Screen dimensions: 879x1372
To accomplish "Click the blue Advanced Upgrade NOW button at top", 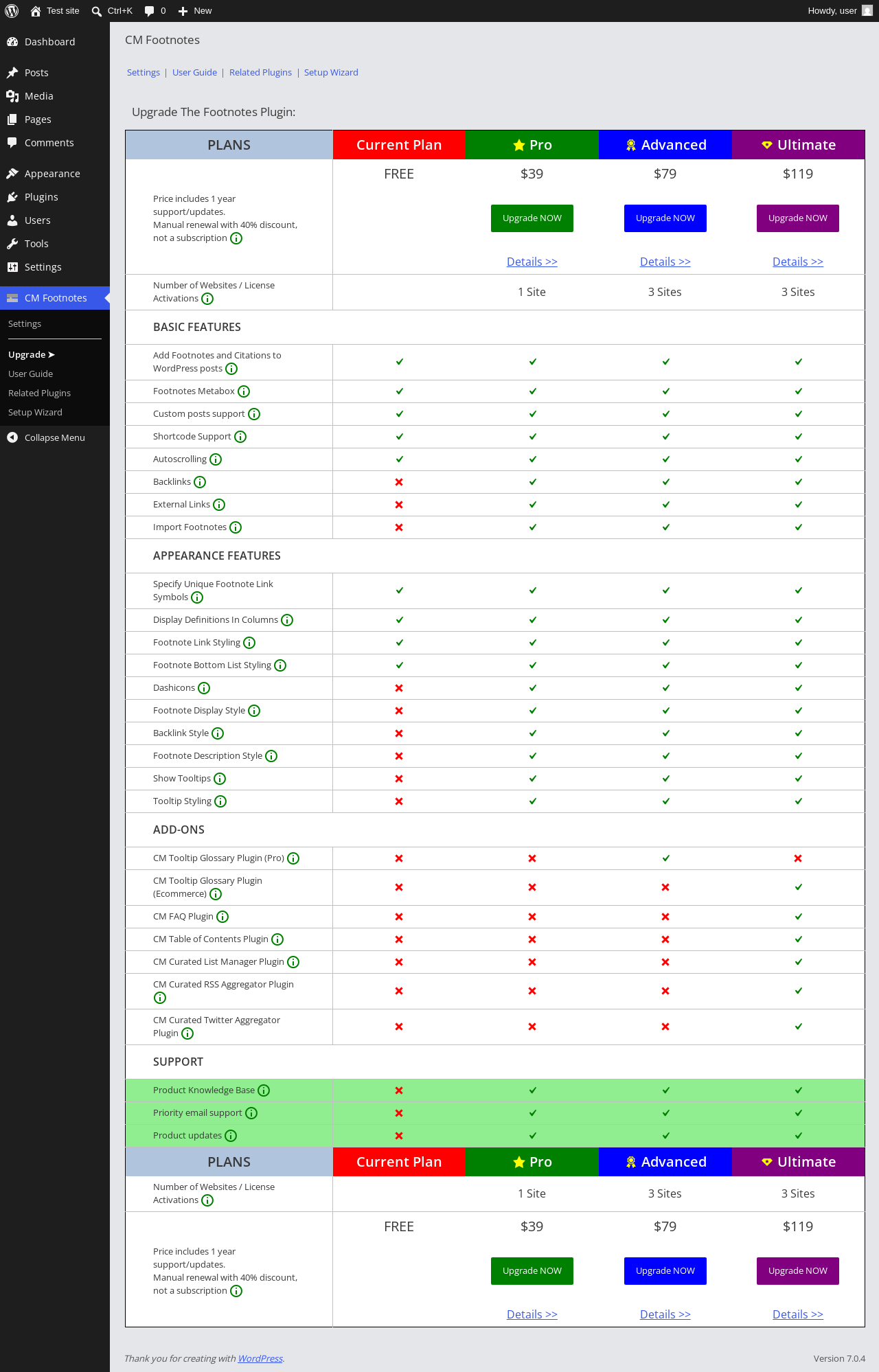I will tap(665, 218).
